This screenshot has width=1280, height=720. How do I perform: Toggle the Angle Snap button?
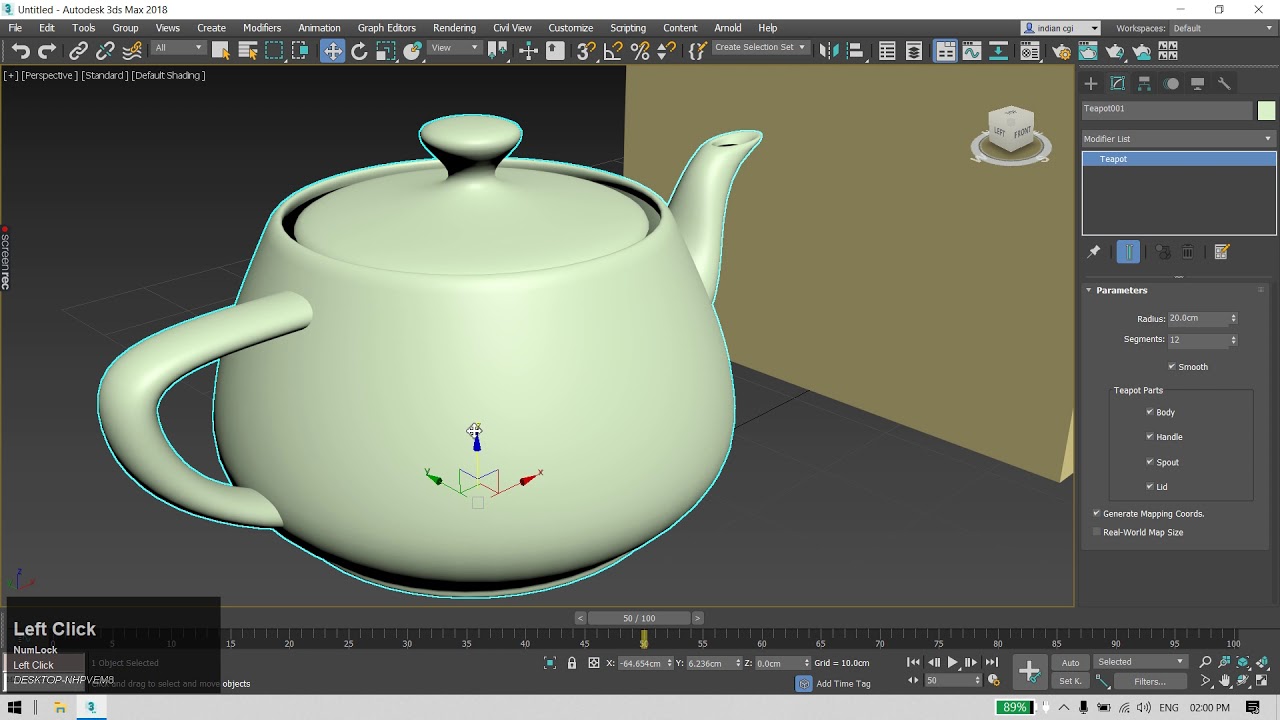[x=613, y=51]
